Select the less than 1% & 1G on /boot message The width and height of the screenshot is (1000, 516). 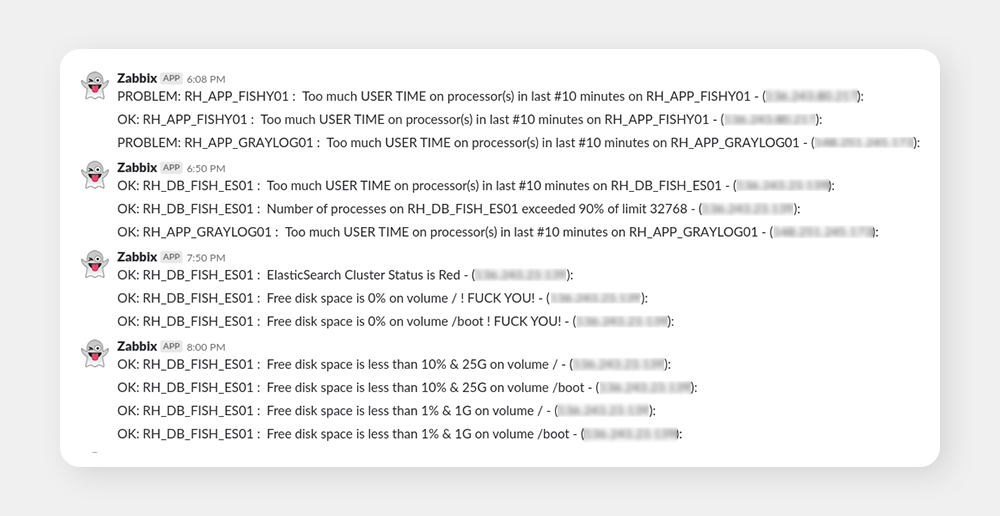coord(400,434)
